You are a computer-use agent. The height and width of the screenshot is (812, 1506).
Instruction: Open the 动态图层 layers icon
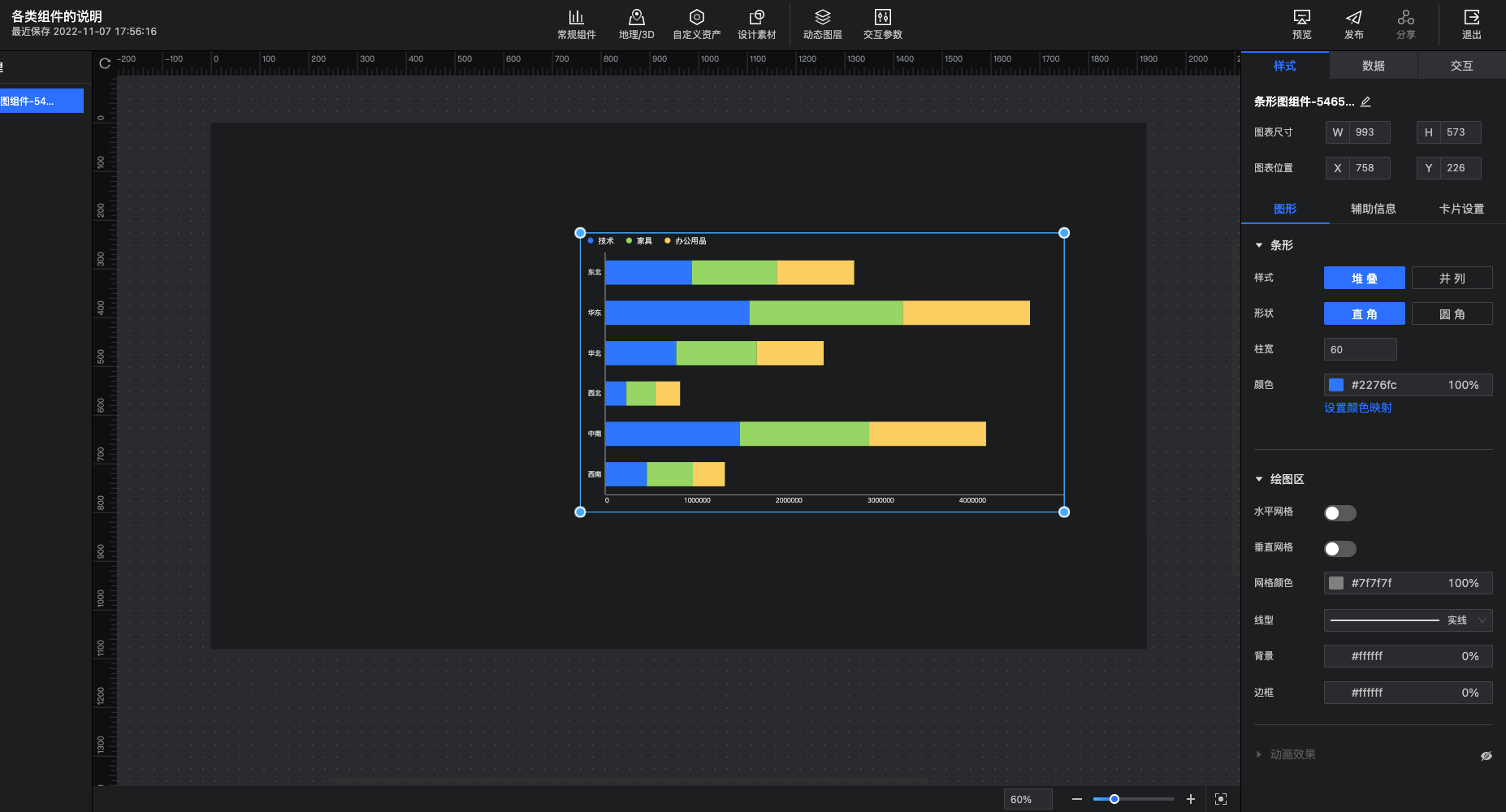pyautogui.click(x=823, y=17)
